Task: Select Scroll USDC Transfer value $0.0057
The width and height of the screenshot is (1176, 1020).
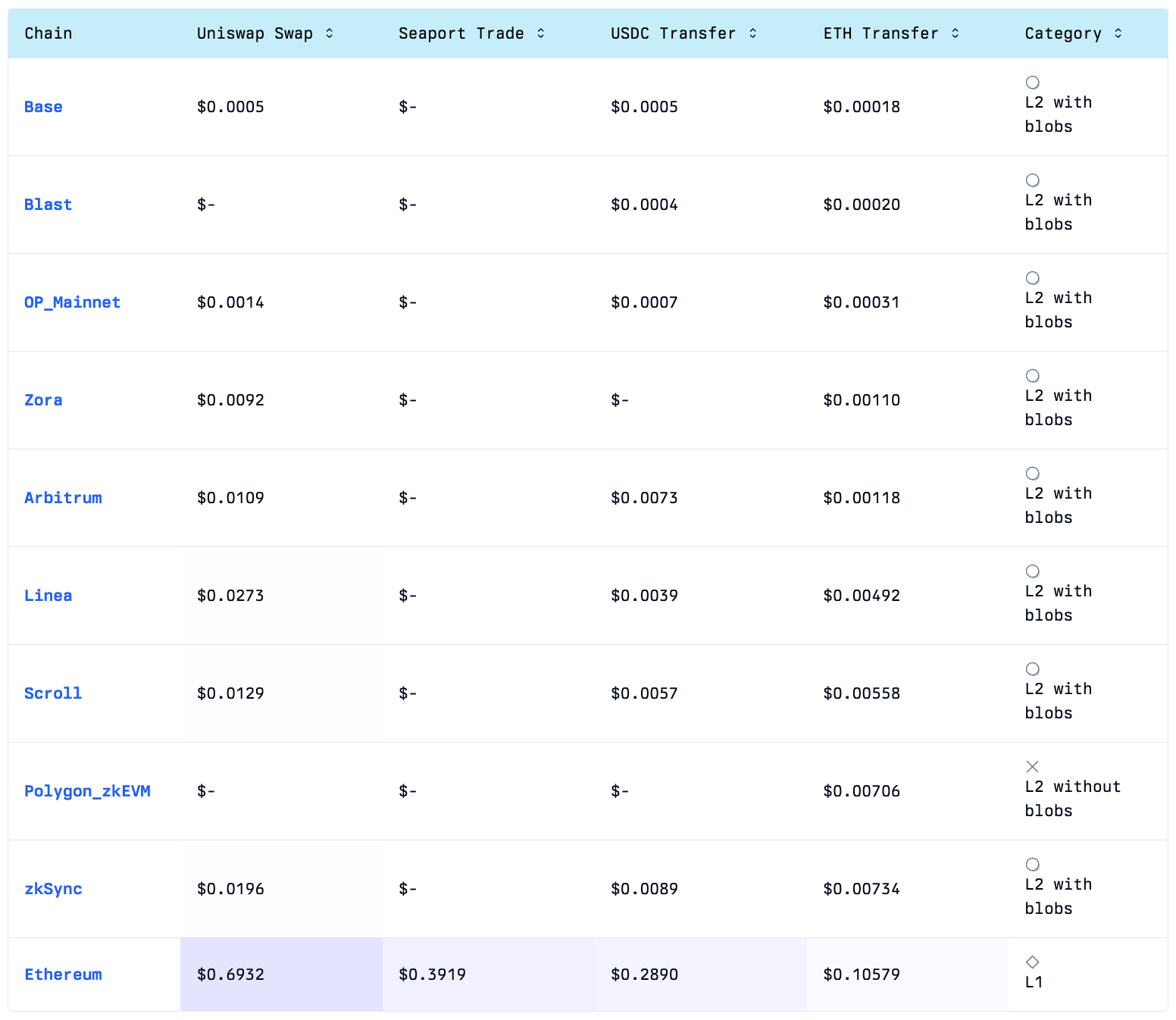Action: tap(644, 693)
